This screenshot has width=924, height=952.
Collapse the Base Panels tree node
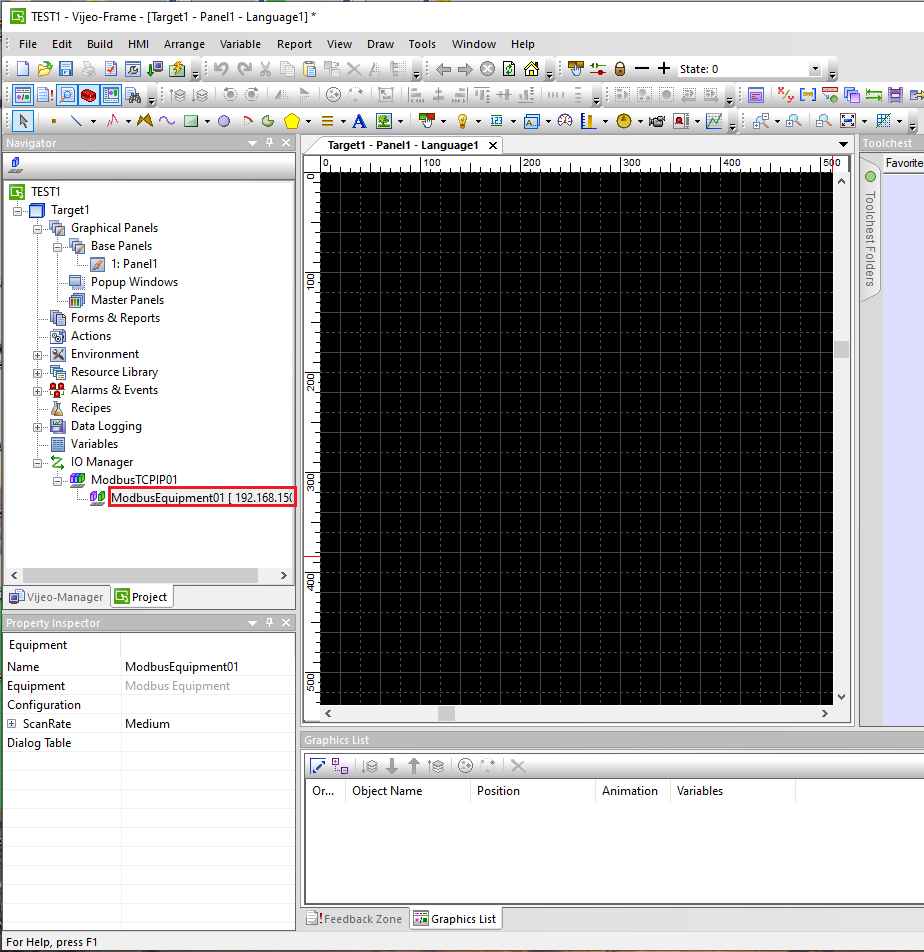58,246
